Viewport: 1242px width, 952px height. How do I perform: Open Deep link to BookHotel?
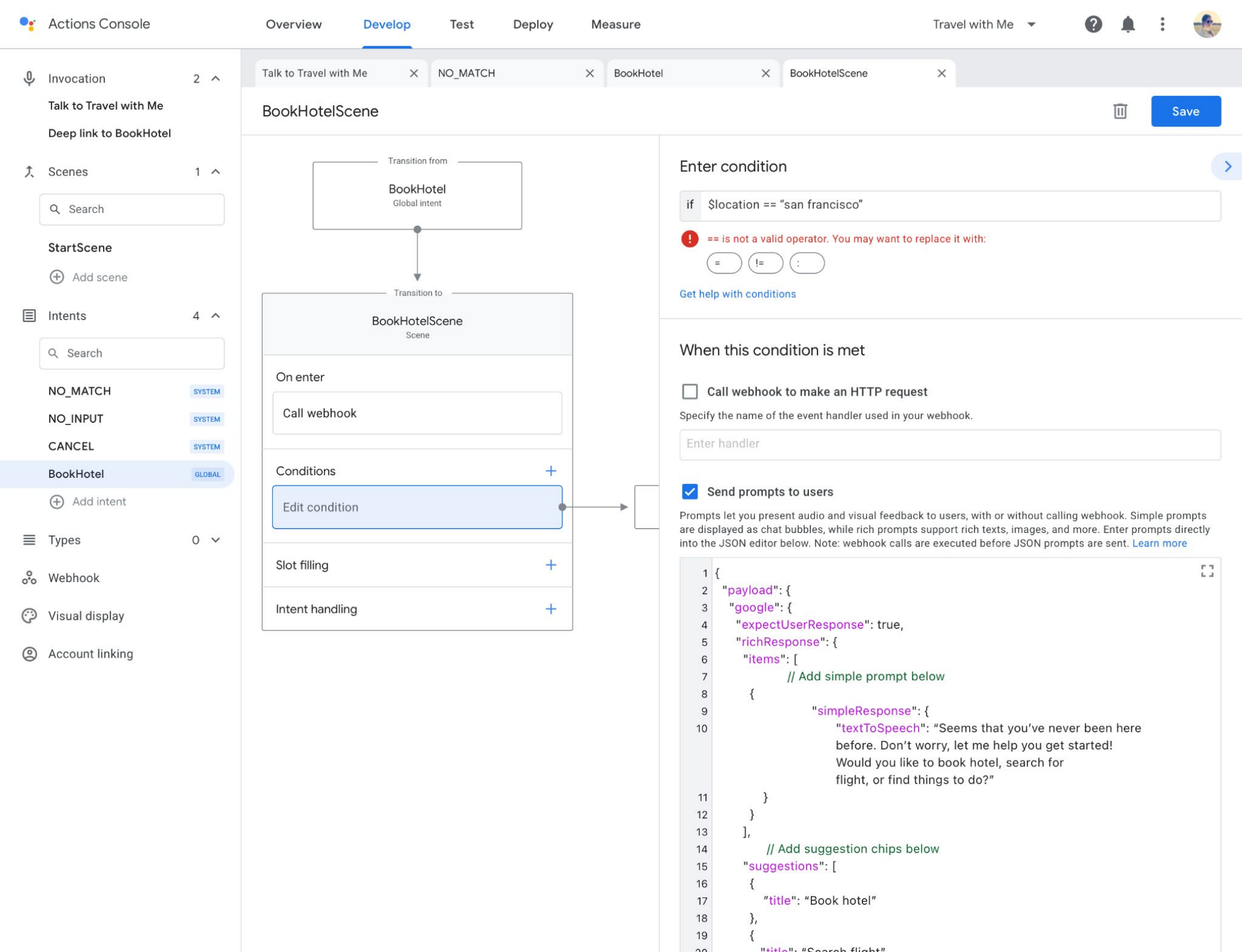[x=109, y=133]
